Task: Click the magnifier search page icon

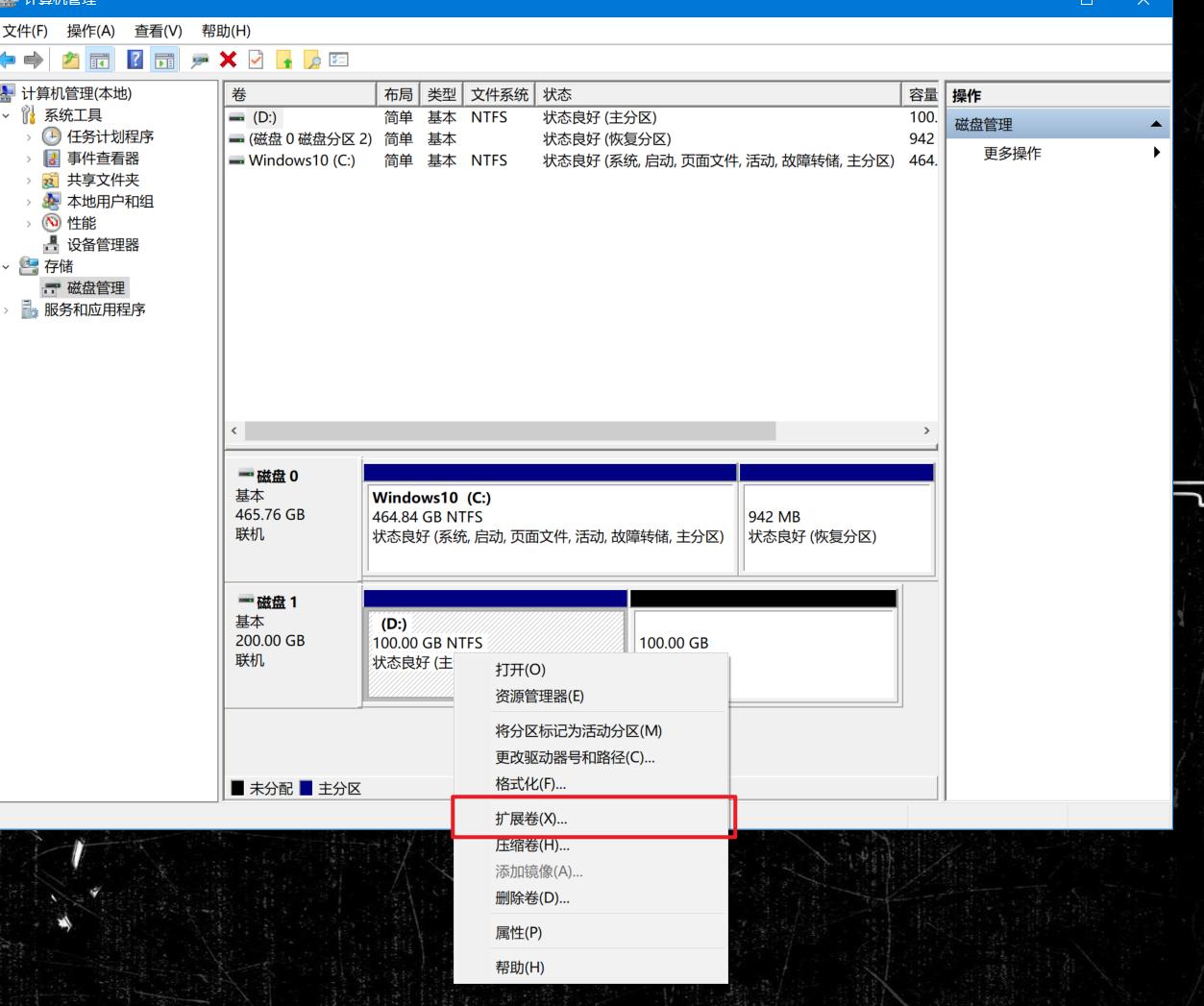Action: click(311, 61)
